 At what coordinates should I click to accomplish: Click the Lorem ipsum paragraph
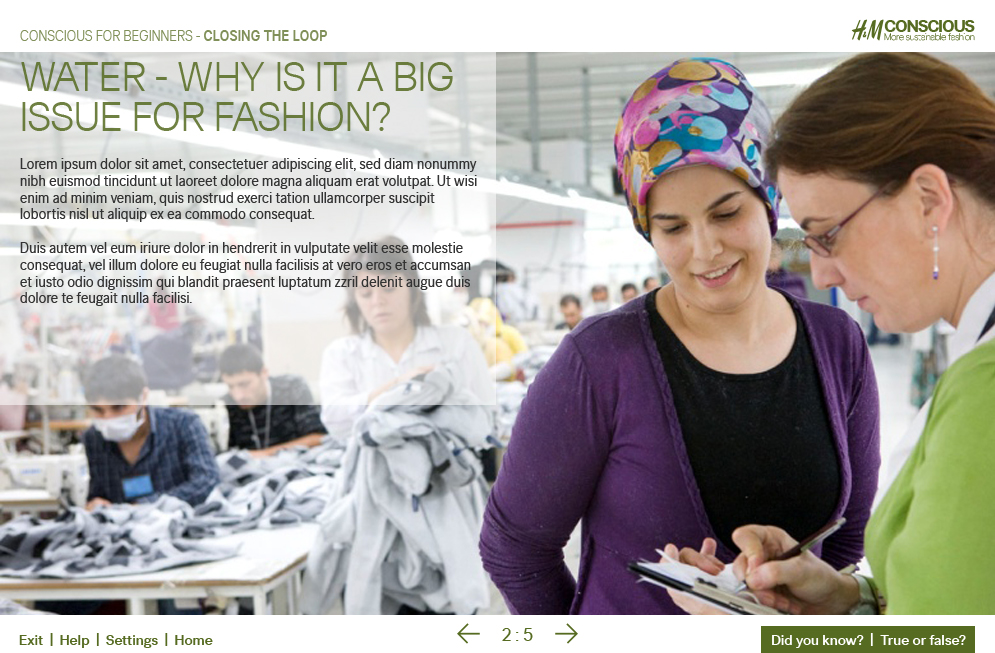[x=248, y=189]
